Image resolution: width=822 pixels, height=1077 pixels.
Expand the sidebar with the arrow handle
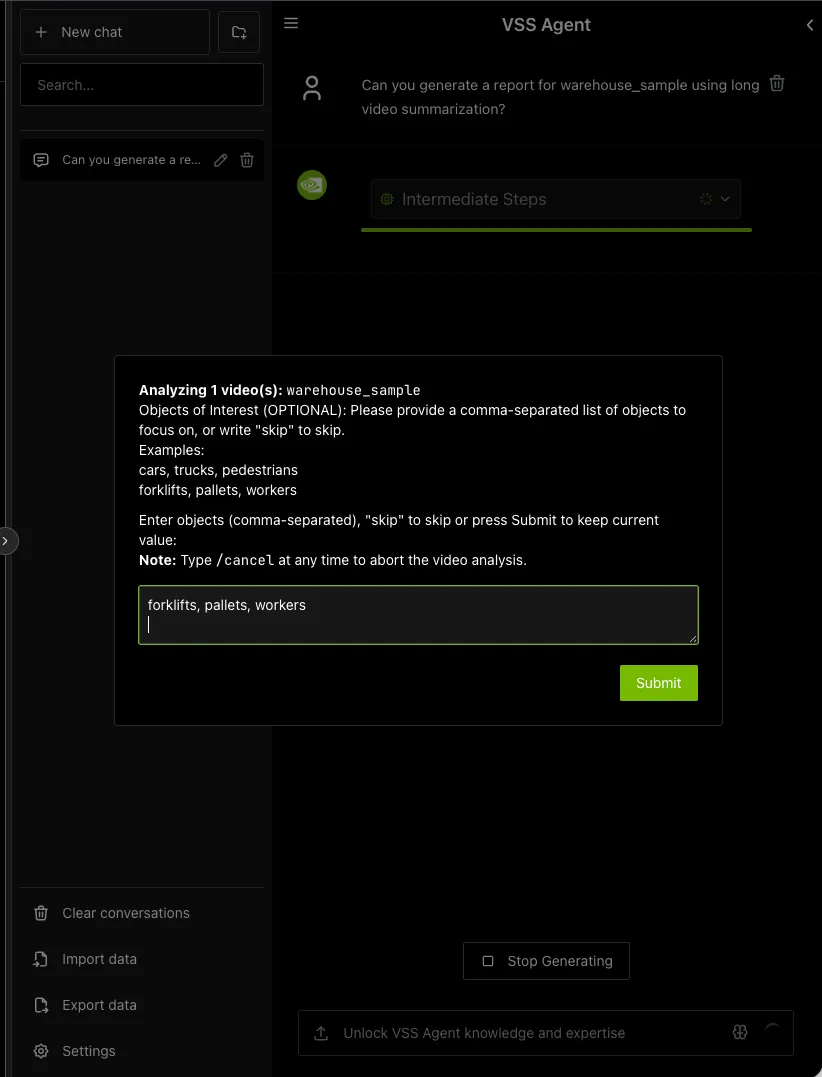[5, 541]
